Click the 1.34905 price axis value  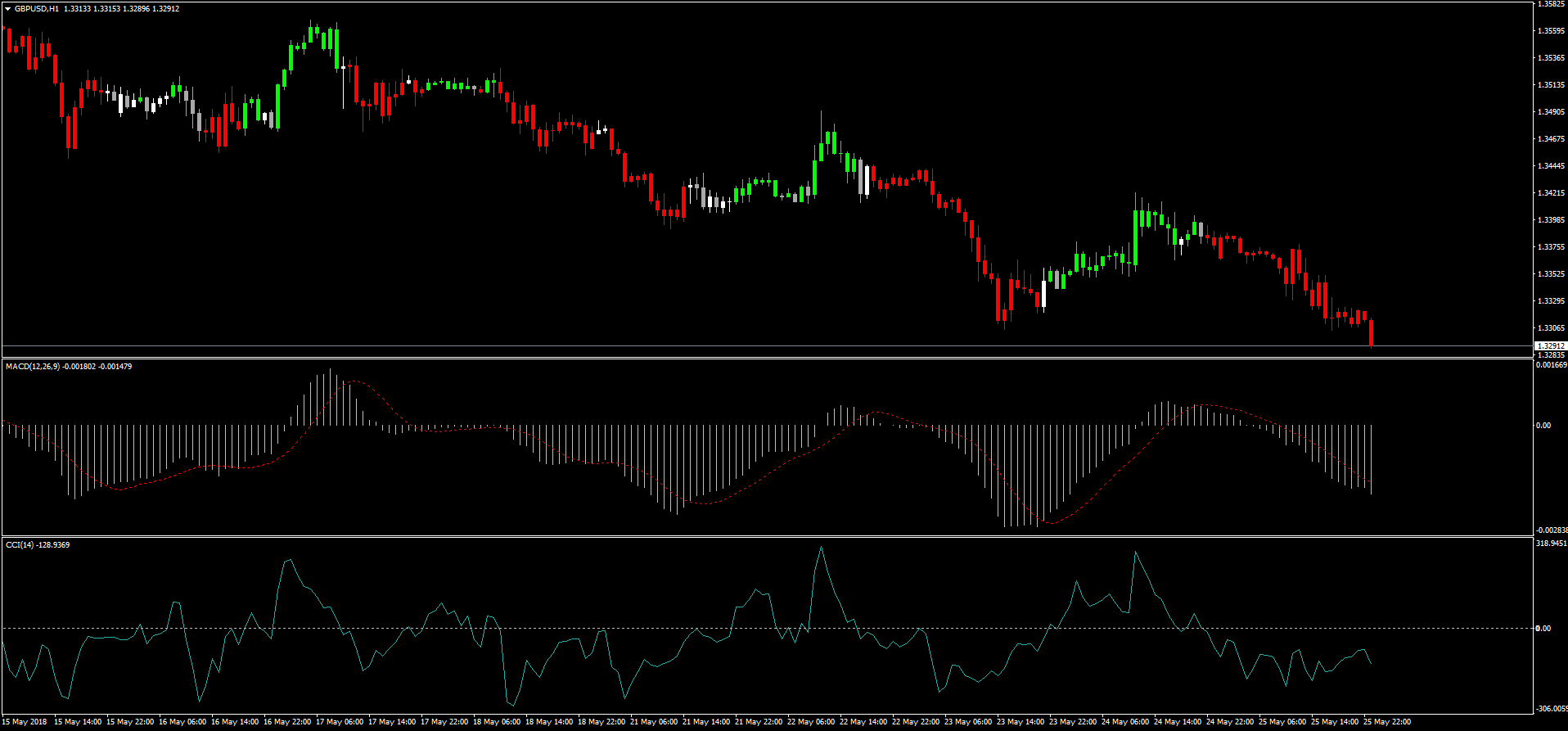tap(1552, 112)
